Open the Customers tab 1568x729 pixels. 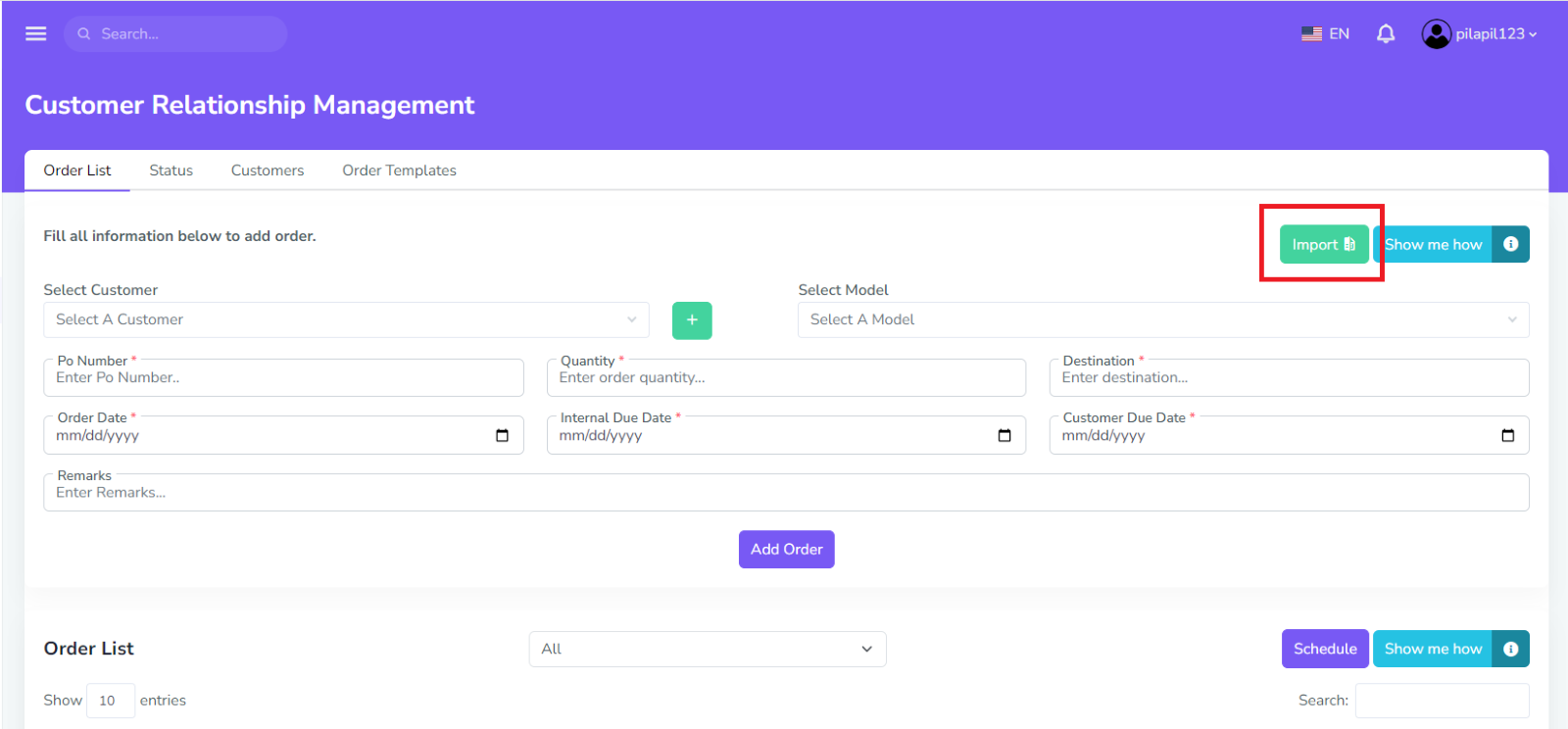[268, 170]
